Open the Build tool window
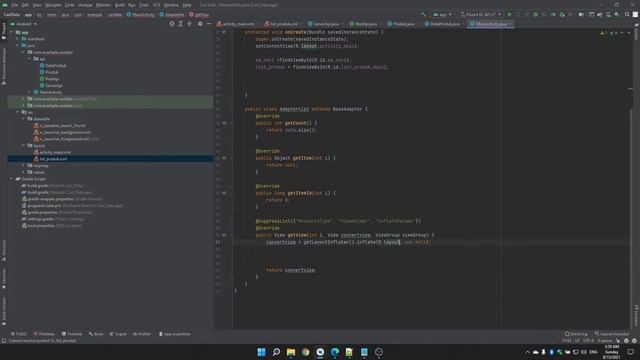This screenshot has height=360, width=640. coord(96,334)
